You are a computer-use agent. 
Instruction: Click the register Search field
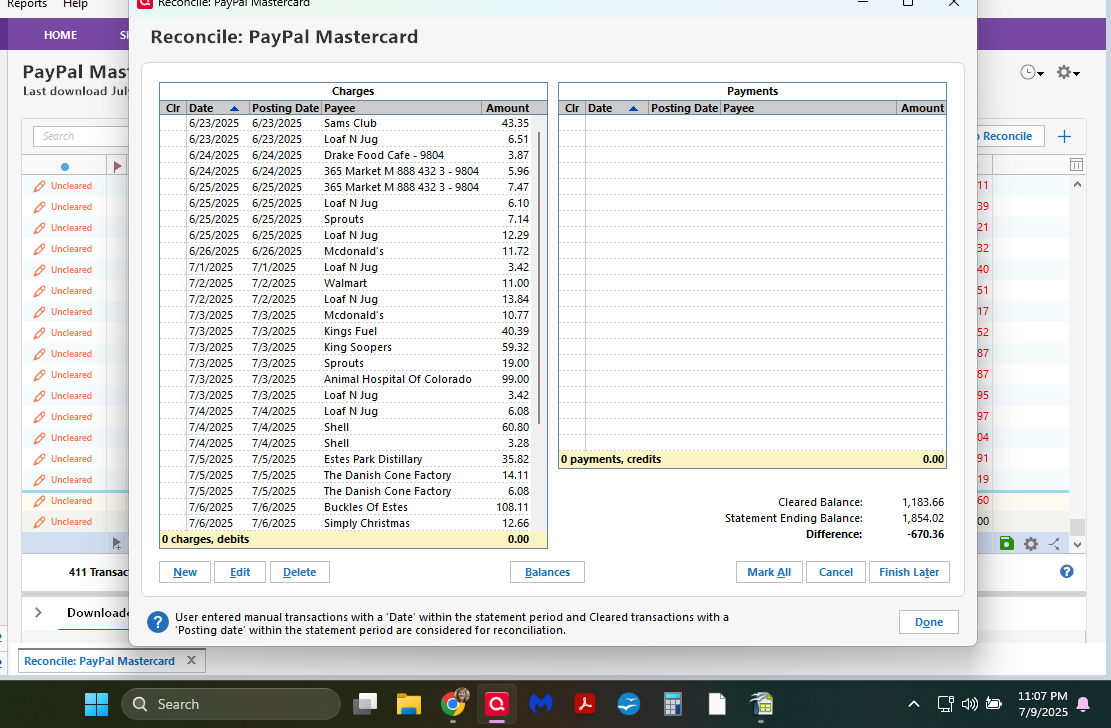pyautogui.click(x=81, y=136)
